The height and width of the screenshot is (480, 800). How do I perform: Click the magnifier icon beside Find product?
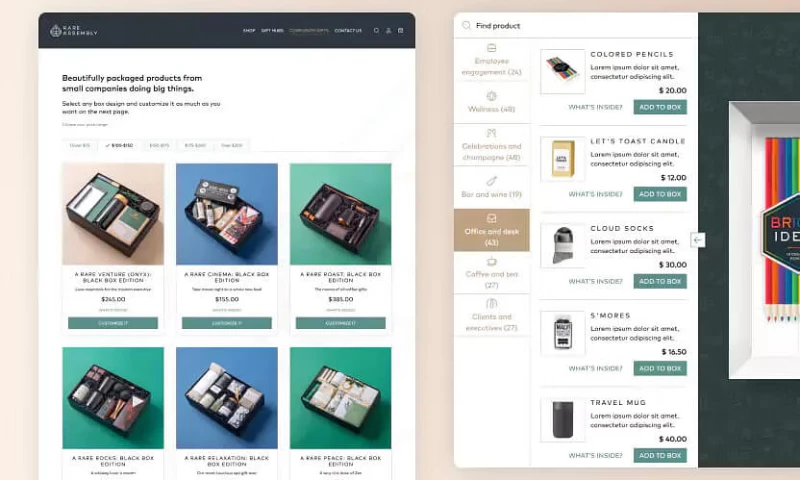point(466,25)
